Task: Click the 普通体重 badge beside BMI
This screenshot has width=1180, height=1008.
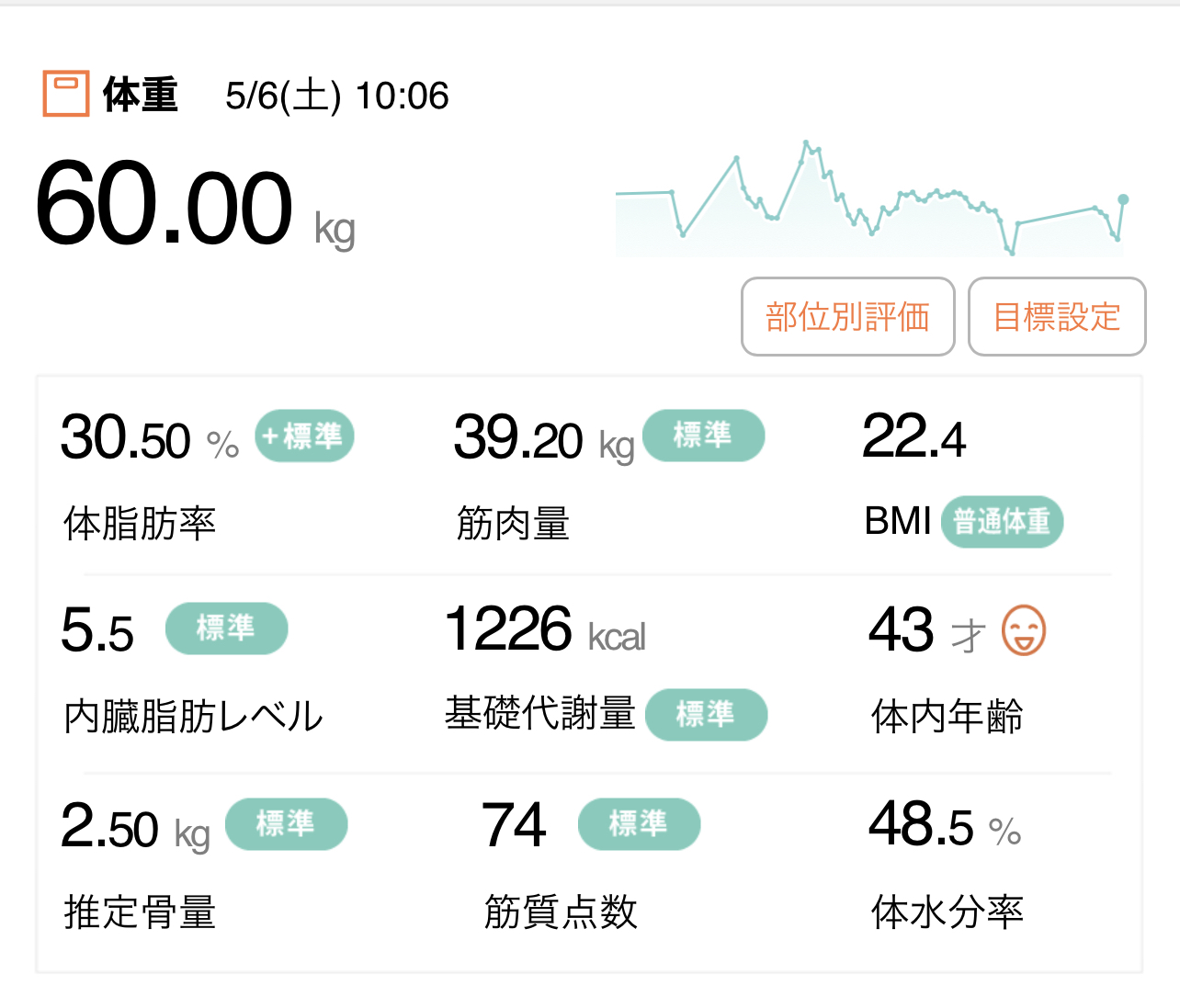Action: (1002, 522)
